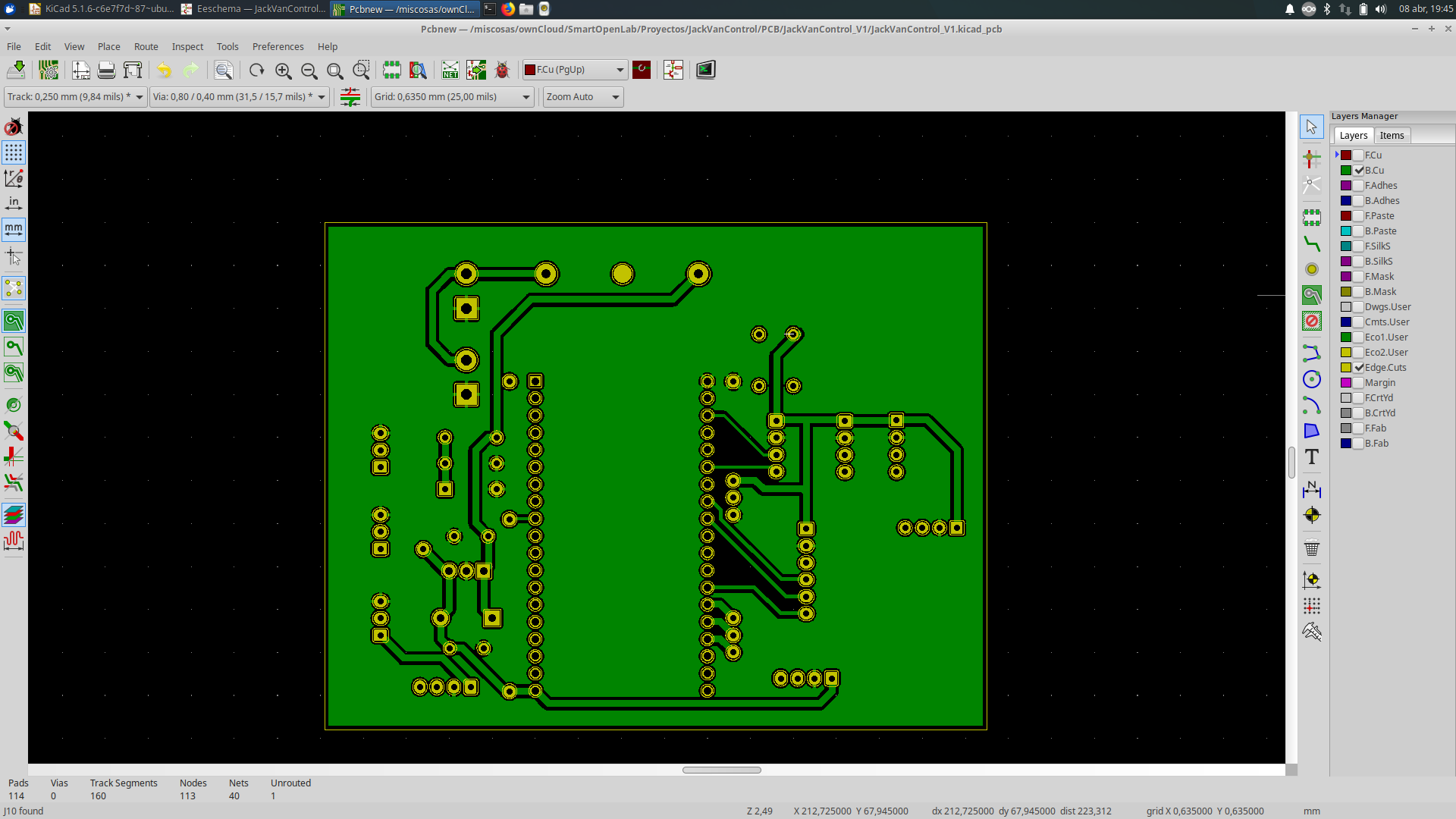Click the F.Paste color swatch
The width and height of the screenshot is (1456, 819).
coord(1346,216)
